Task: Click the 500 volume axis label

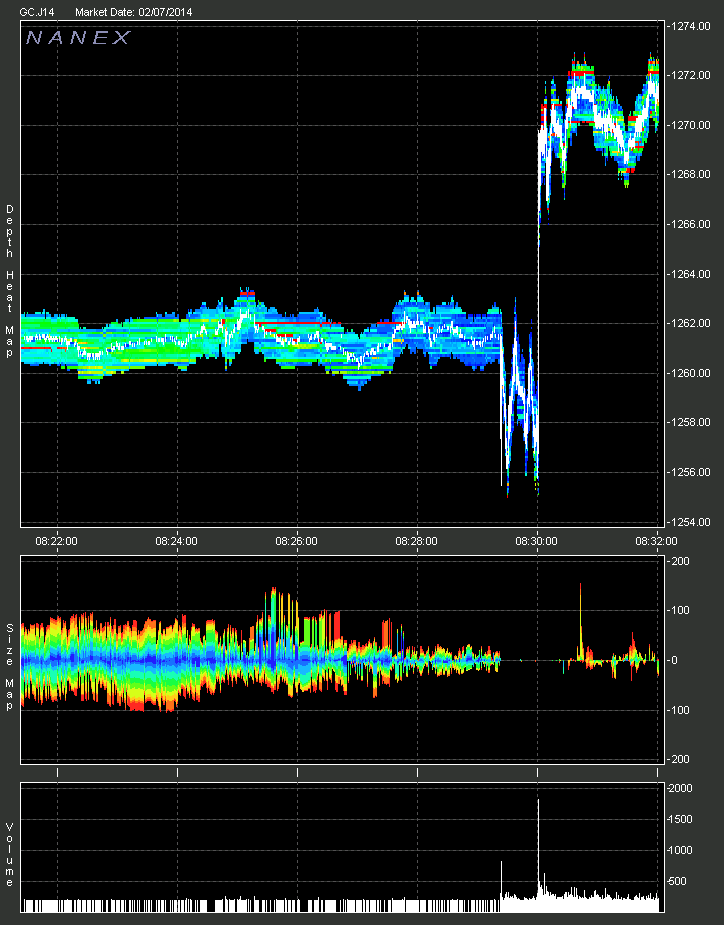Action: 680,881
